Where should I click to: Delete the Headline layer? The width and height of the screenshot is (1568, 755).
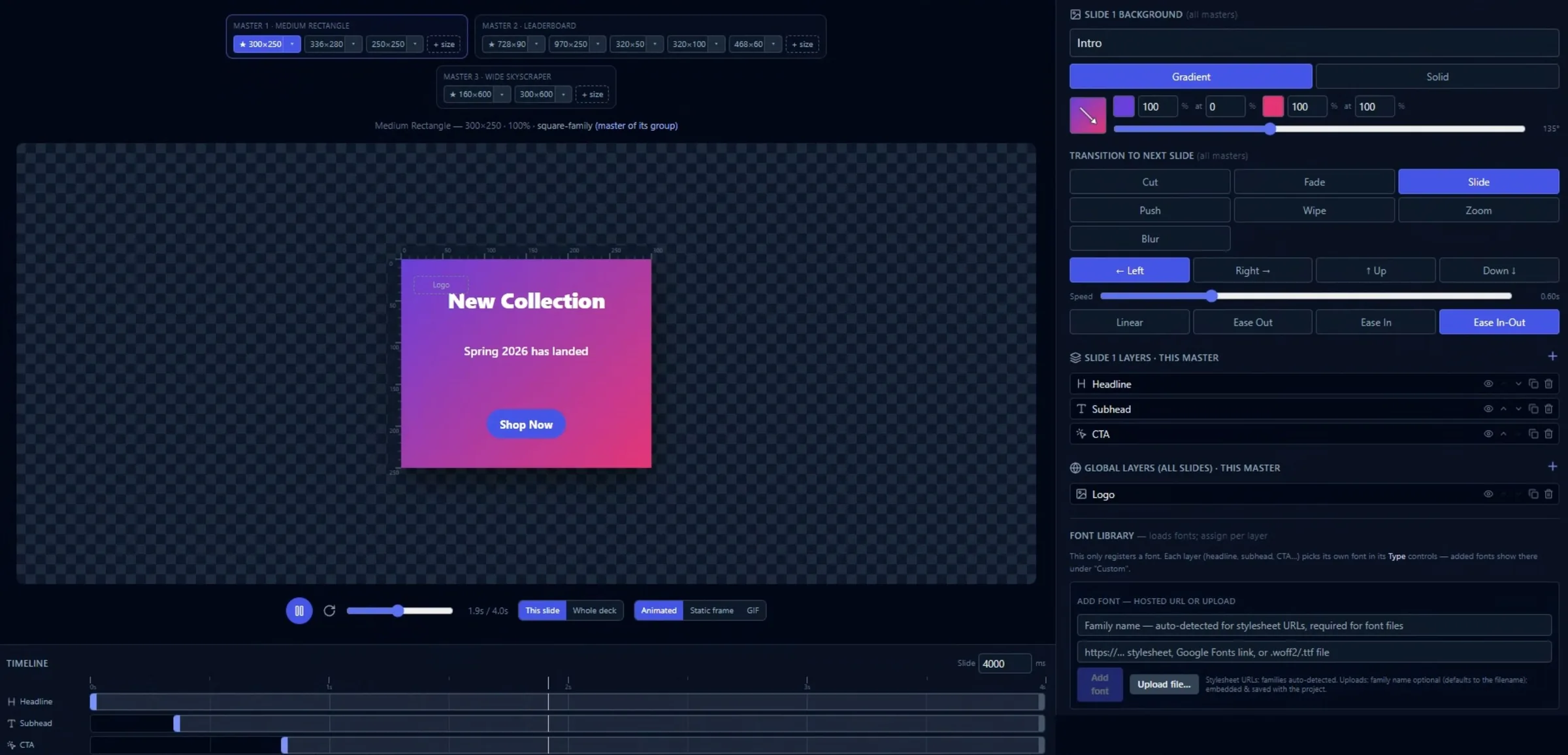pos(1548,384)
